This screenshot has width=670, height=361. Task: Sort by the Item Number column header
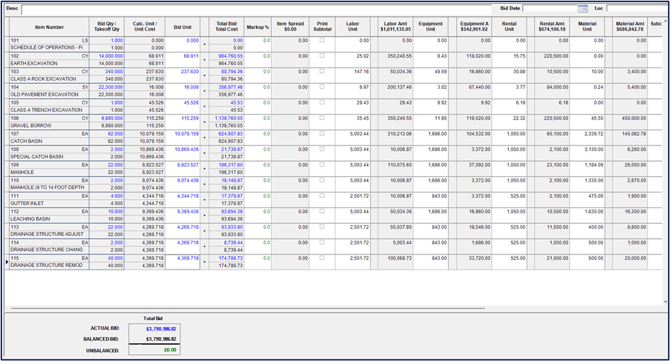pos(49,27)
